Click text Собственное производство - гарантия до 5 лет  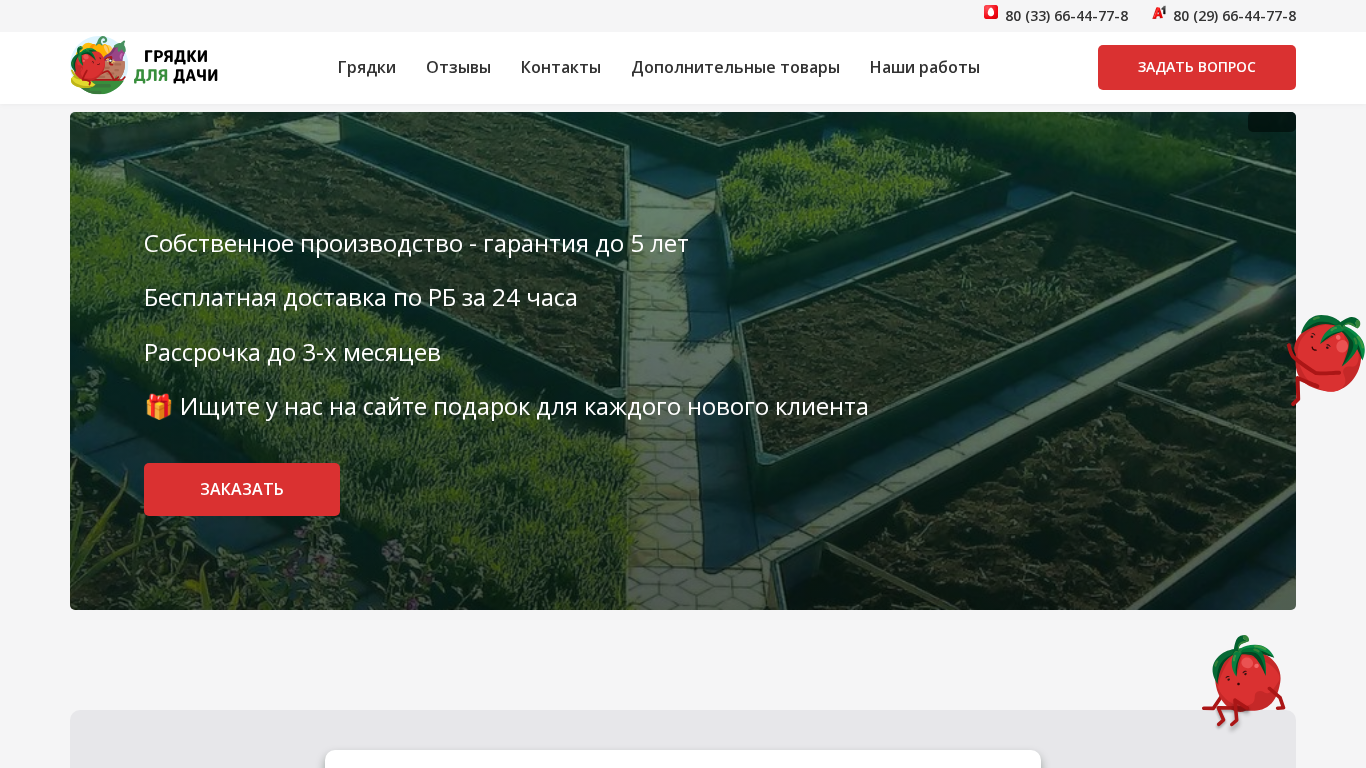pos(416,243)
